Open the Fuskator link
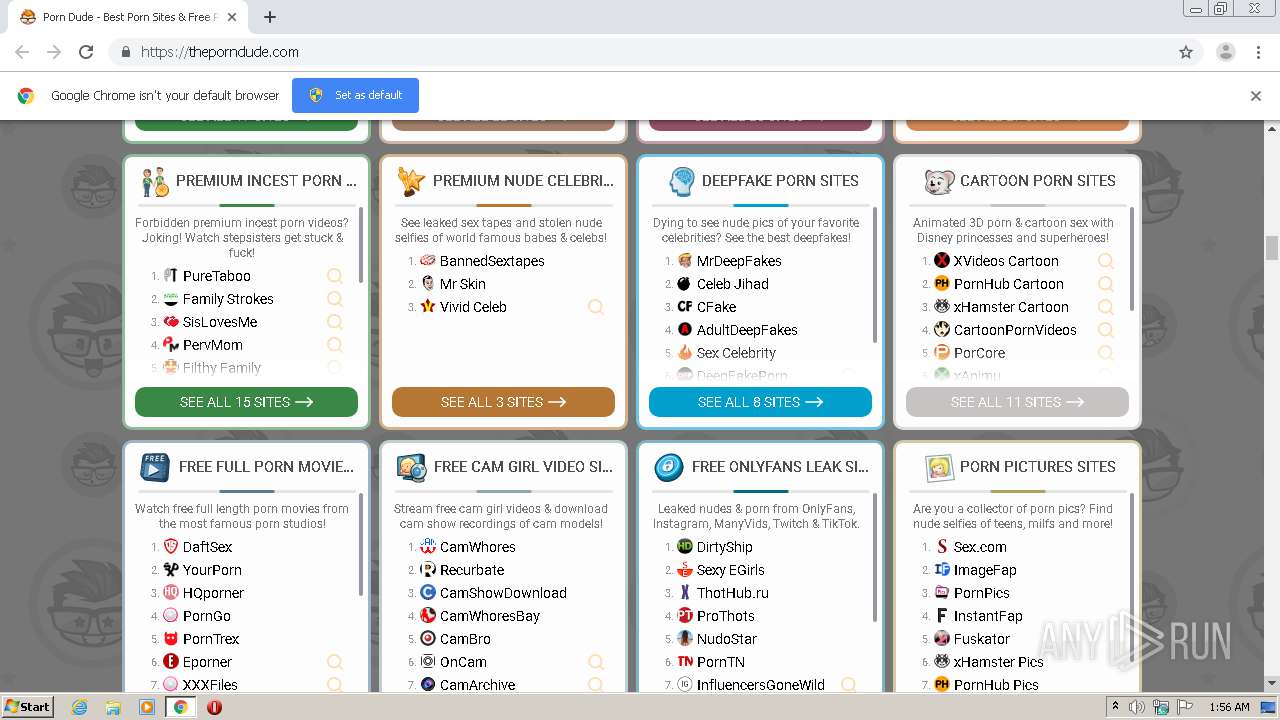The width and height of the screenshot is (1280, 720). pos(982,639)
